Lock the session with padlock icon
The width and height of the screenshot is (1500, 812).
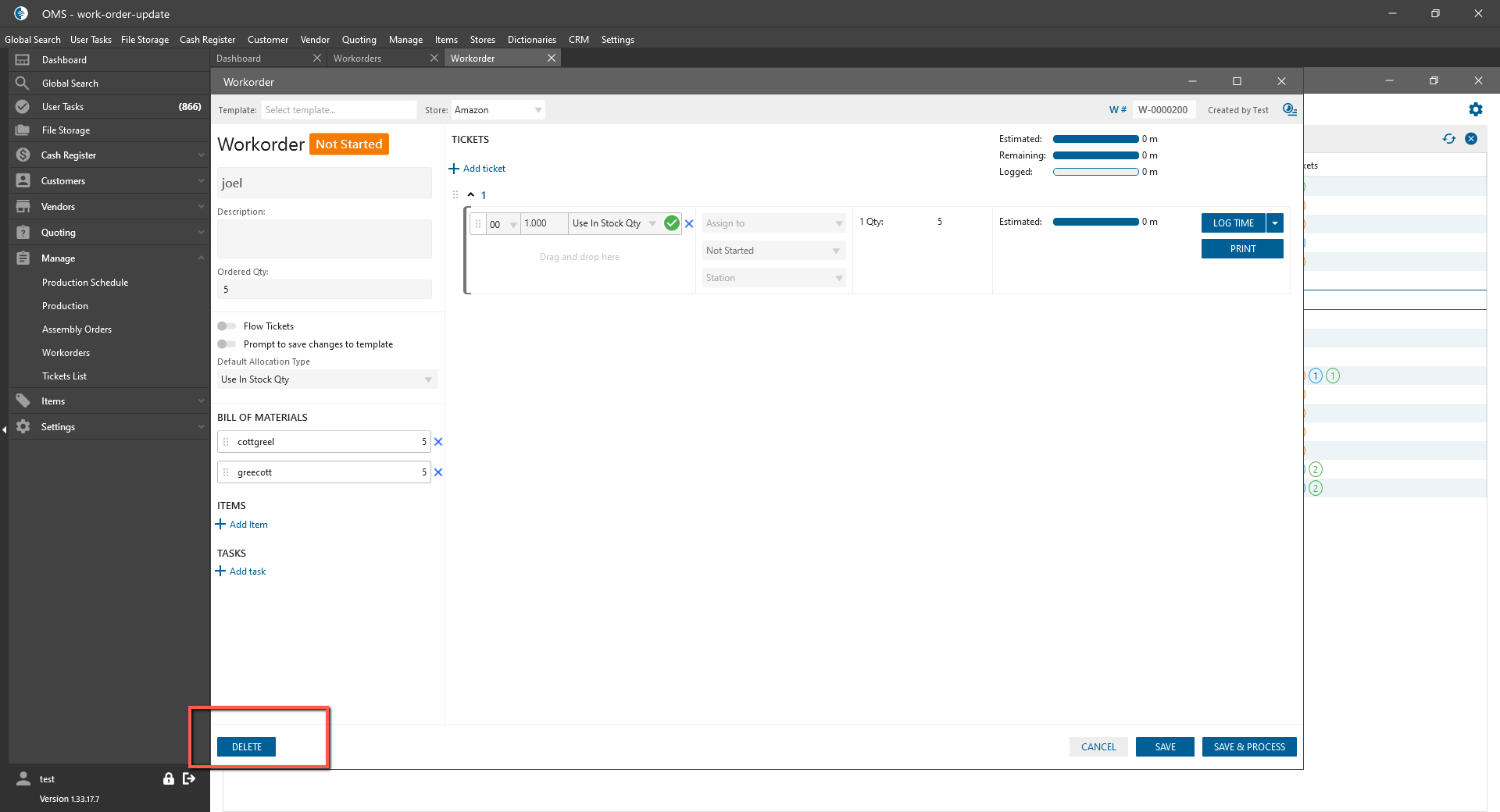click(169, 778)
